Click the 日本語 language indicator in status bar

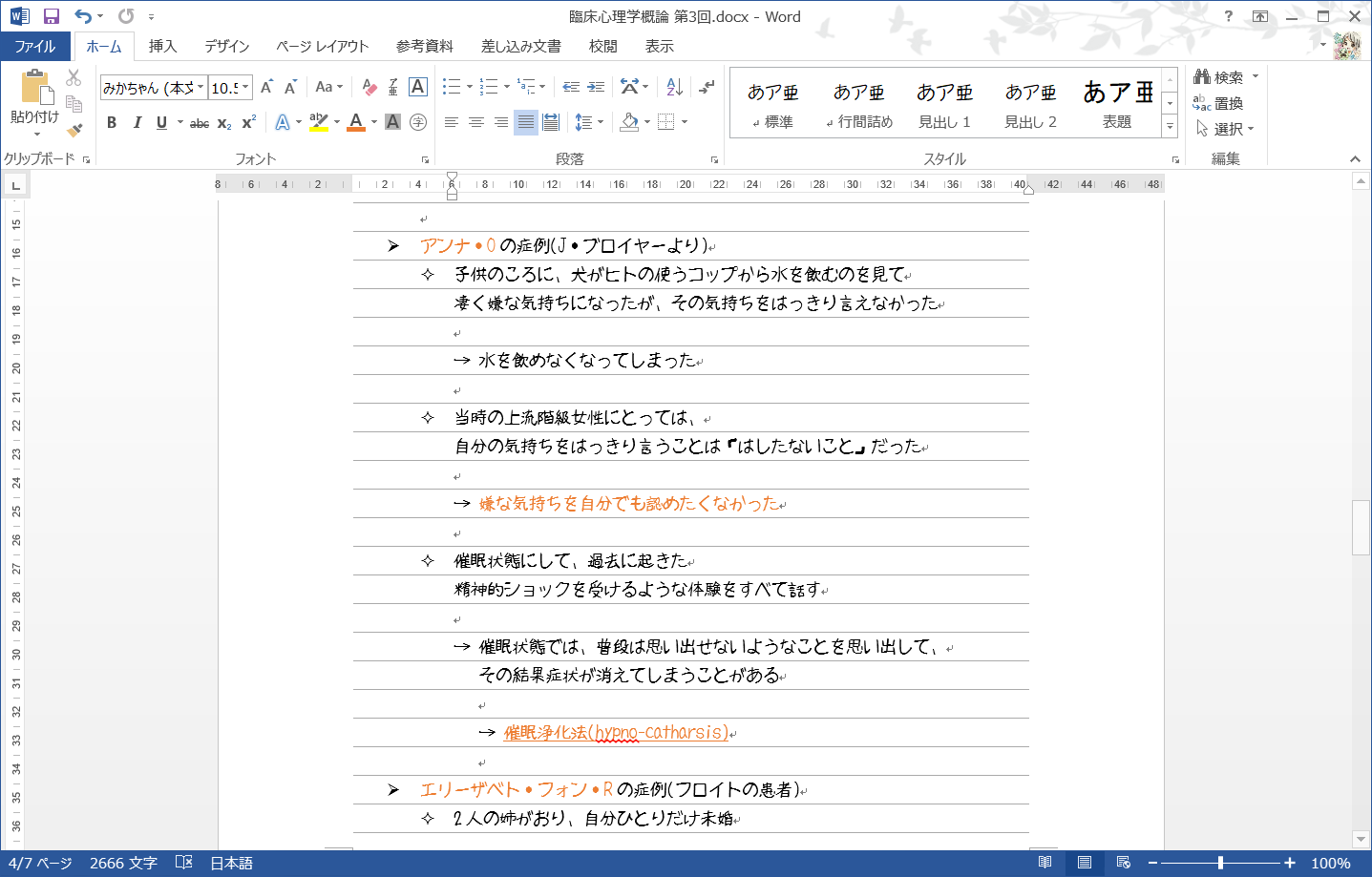[x=231, y=863]
